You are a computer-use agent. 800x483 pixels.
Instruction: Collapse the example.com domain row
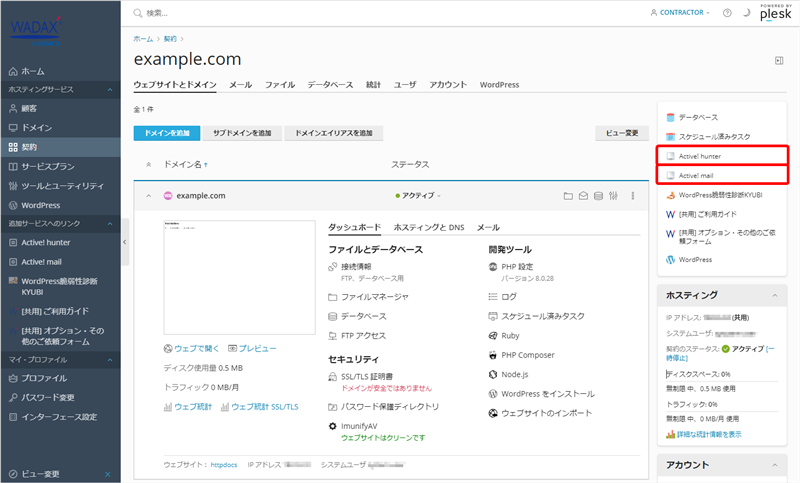pos(149,196)
